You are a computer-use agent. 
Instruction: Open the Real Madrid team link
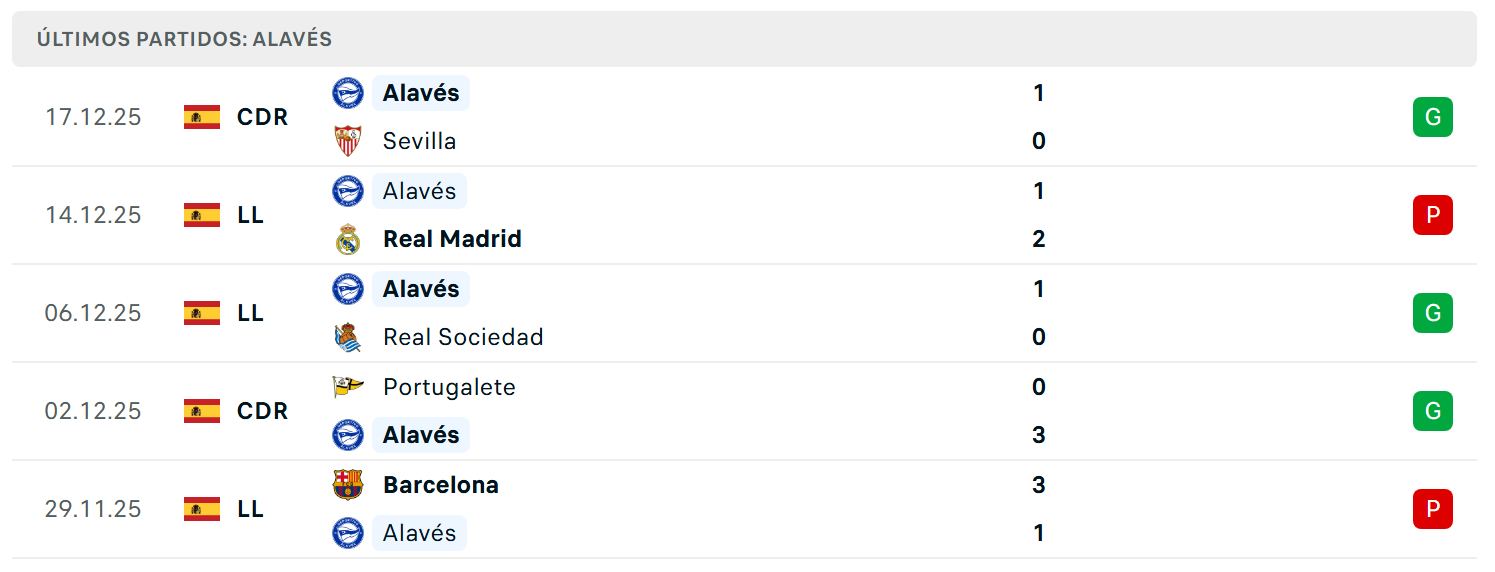coord(452,239)
